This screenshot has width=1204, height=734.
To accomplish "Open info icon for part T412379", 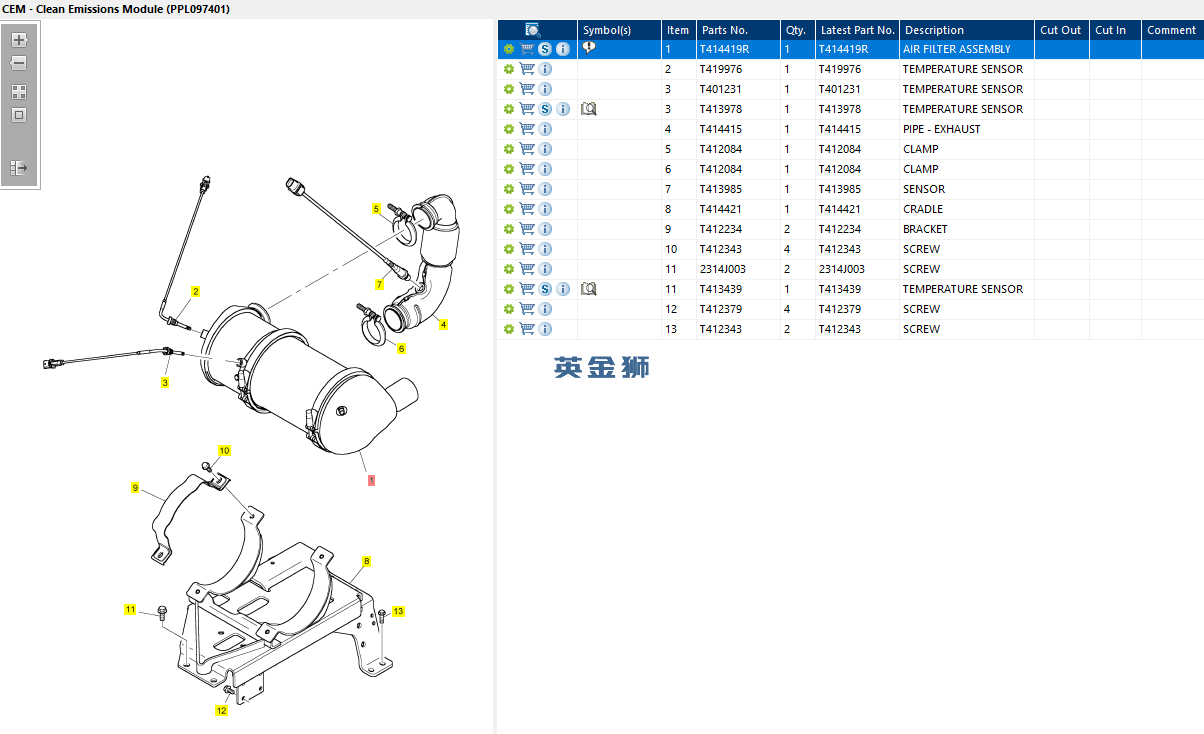I will click(545, 309).
